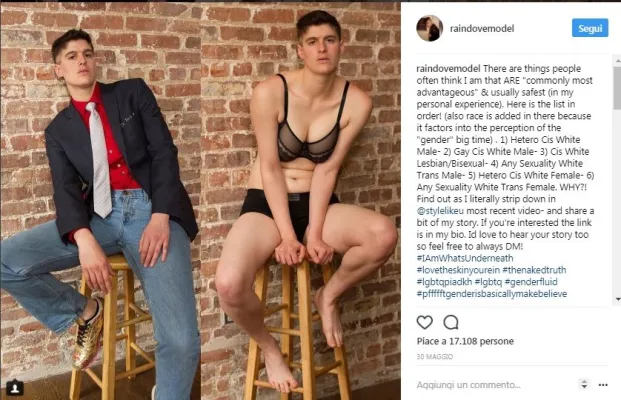Open raindovemodel username in the caption
This screenshot has width=621, height=400.
click(448, 69)
